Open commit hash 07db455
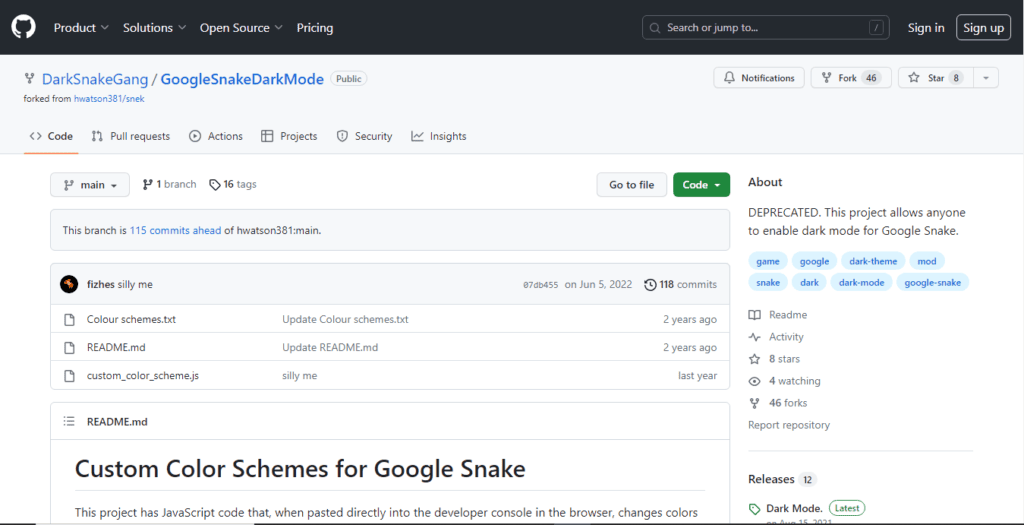 (x=541, y=285)
